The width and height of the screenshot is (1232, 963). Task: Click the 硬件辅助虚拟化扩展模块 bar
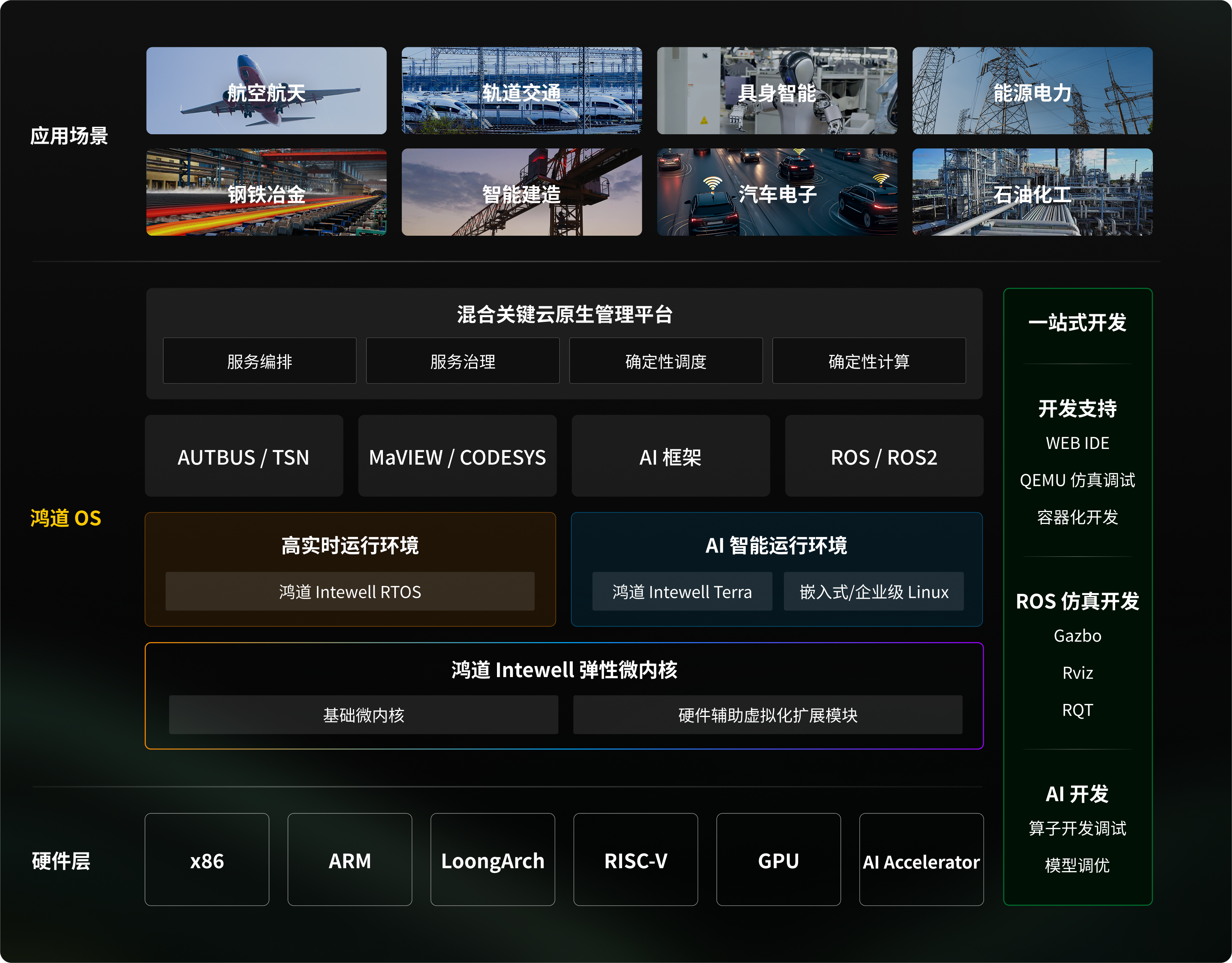pos(768,715)
